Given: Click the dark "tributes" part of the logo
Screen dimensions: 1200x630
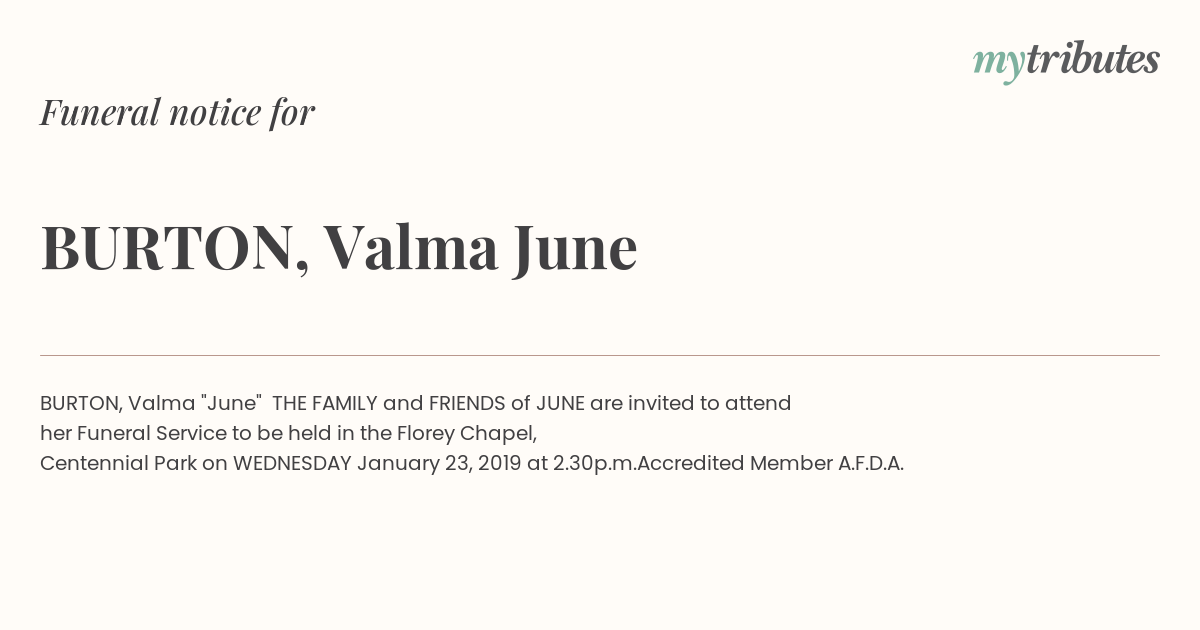Looking at the screenshot, I should click(x=1092, y=60).
